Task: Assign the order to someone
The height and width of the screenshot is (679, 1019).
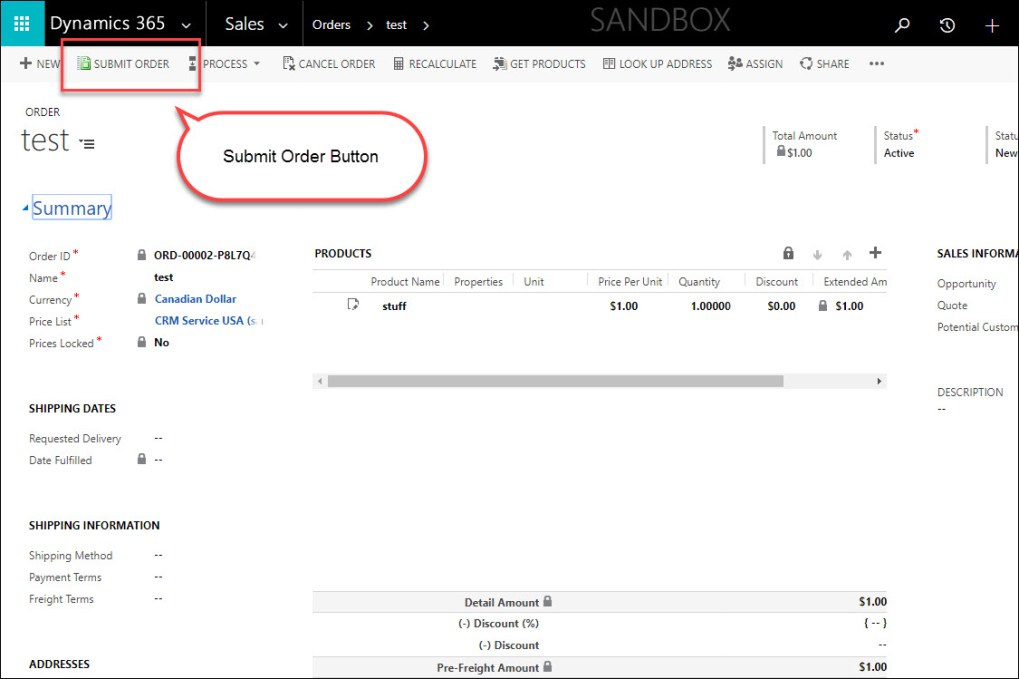Action: tap(754, 63)
